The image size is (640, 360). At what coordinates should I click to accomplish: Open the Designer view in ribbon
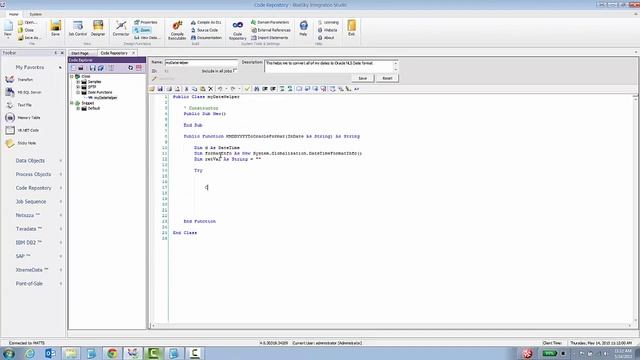point(98,28)
